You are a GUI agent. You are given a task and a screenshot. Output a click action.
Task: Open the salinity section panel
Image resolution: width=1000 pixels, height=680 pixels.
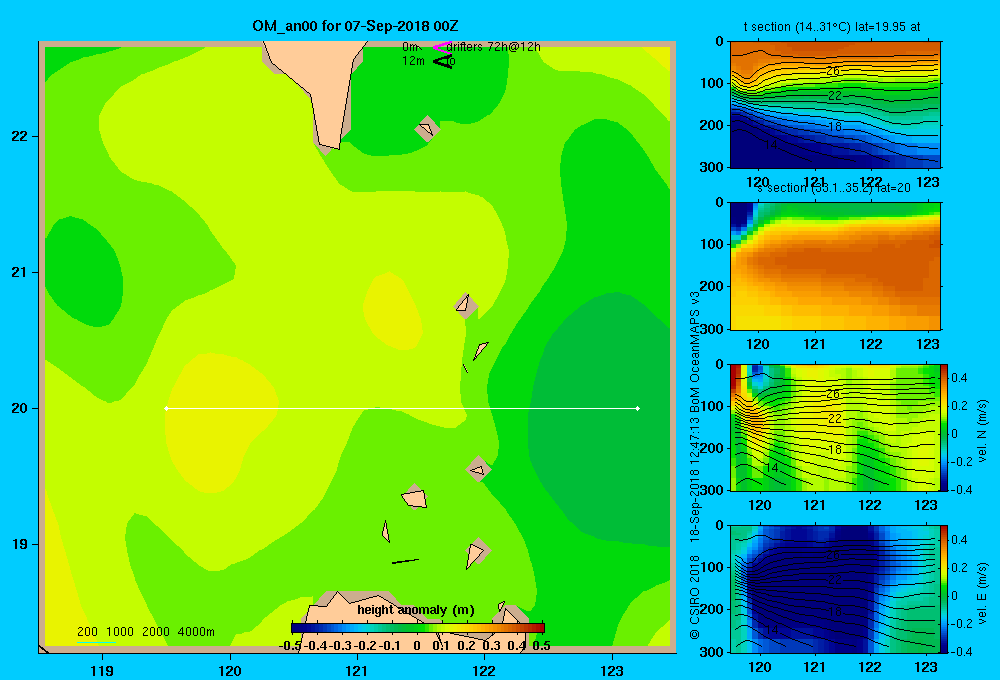point(835,266)
